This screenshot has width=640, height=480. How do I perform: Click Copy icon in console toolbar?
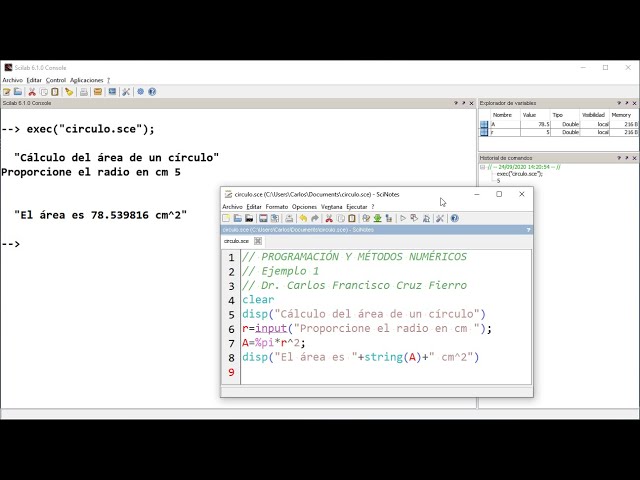pos(44,92)
